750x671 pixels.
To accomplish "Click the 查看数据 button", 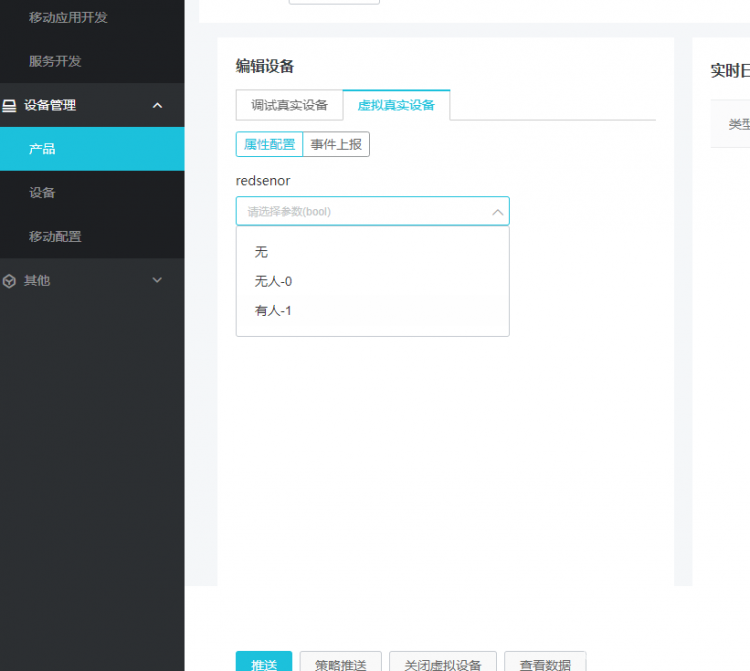I will click(x=545, y=662).
